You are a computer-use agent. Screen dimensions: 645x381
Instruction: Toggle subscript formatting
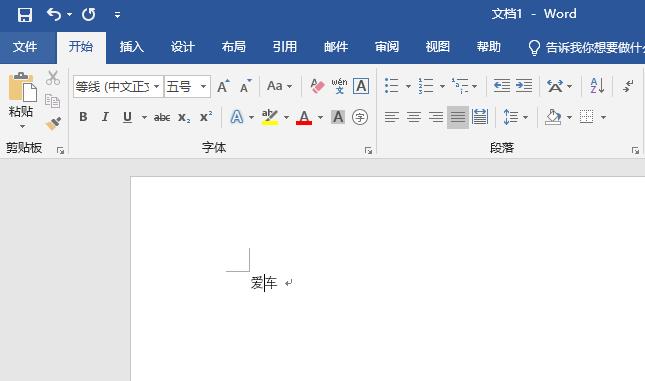coord(184,118)
